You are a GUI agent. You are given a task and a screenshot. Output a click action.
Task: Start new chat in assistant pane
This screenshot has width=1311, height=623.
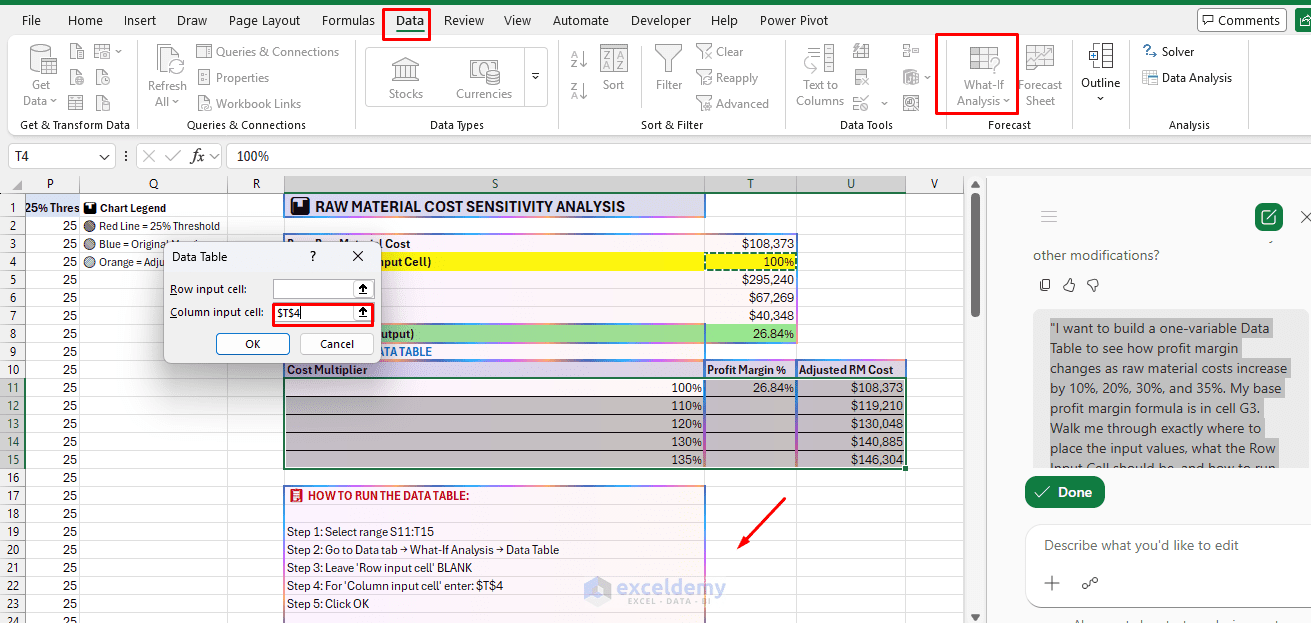pyautogui.click(x=1269, y=217)
